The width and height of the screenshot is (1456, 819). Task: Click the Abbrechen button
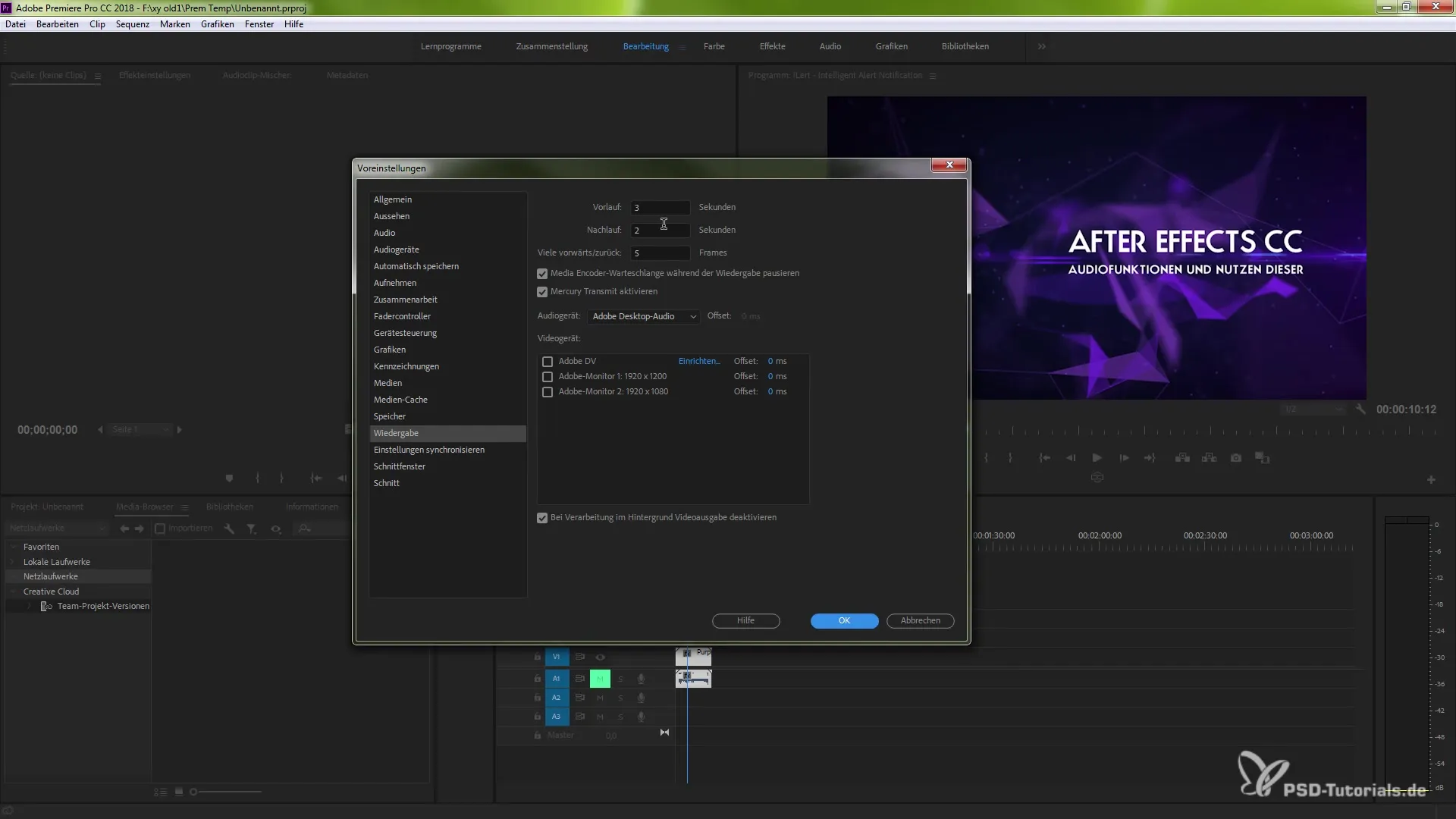920,620
